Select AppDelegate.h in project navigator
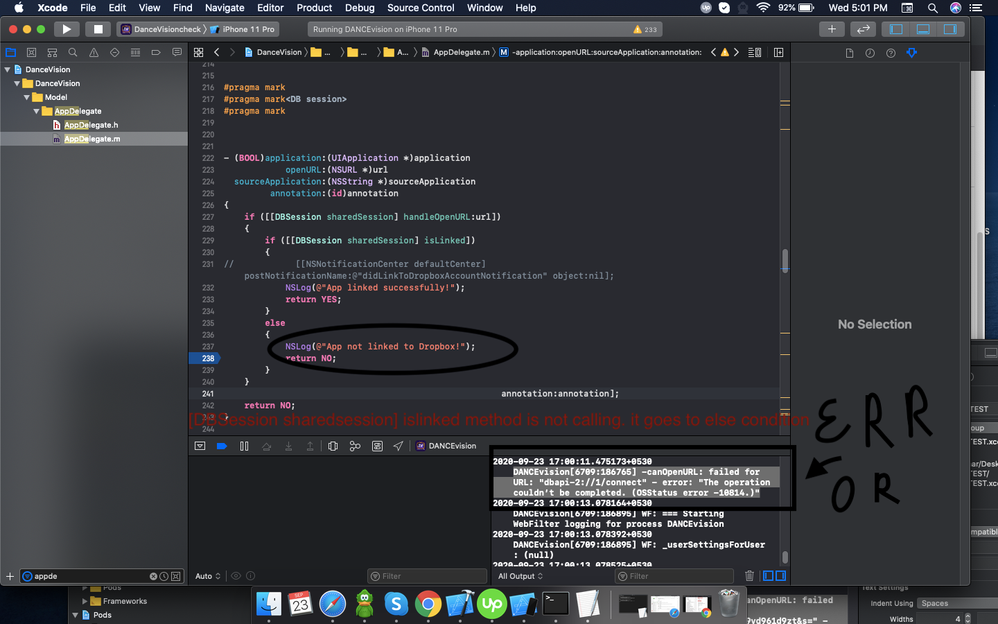 pyautogui.click(x=91, y=125)
